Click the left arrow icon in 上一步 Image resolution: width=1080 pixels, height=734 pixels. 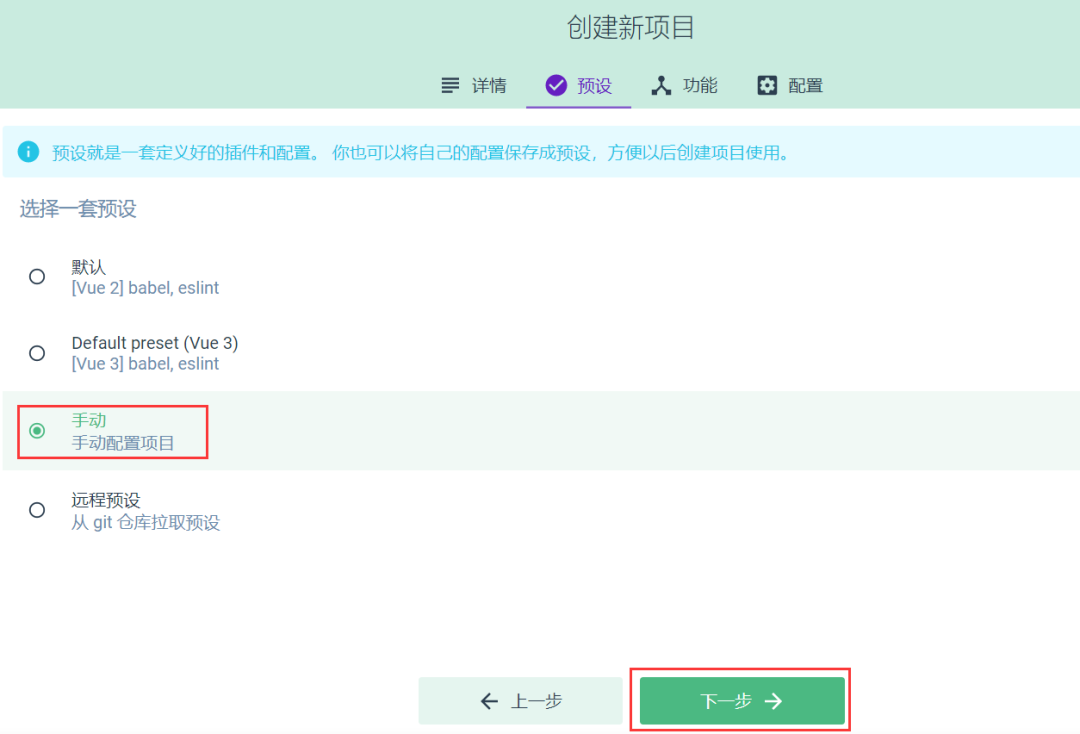[488, 700]
